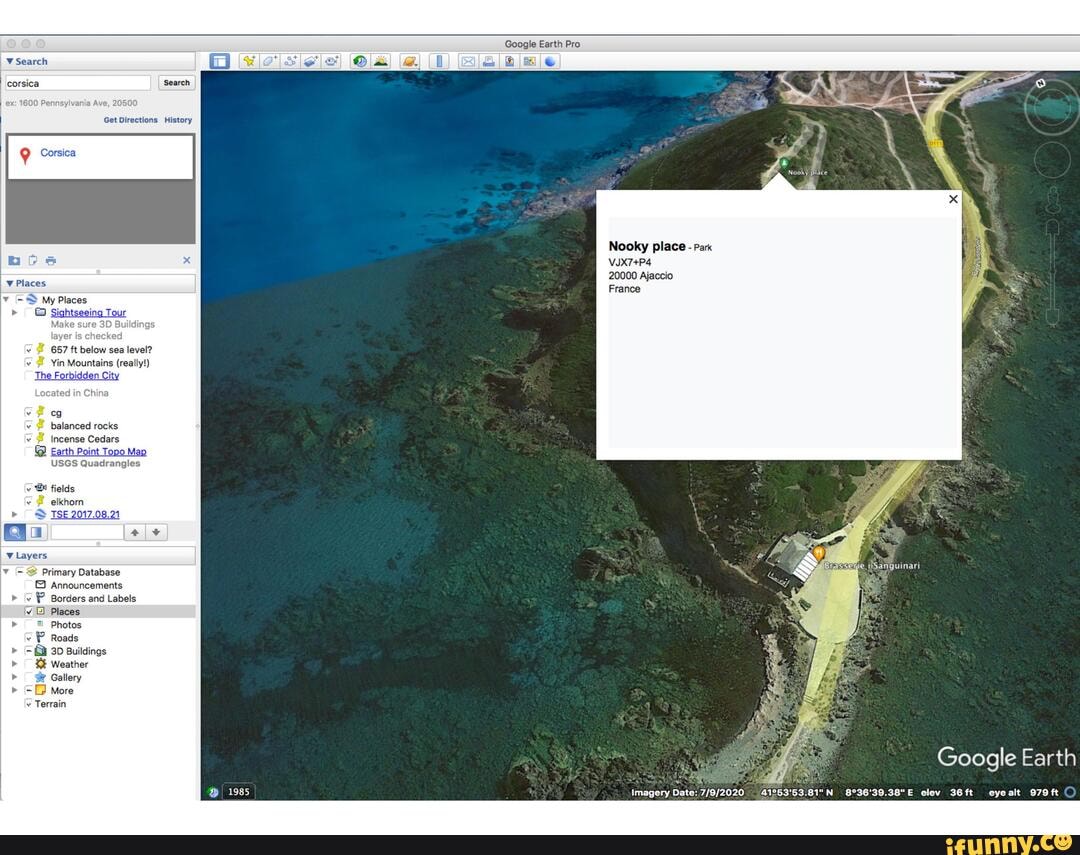Select Places in the Layers tree
Screen dimensions: 1080x855
click(x=65, y=612)
